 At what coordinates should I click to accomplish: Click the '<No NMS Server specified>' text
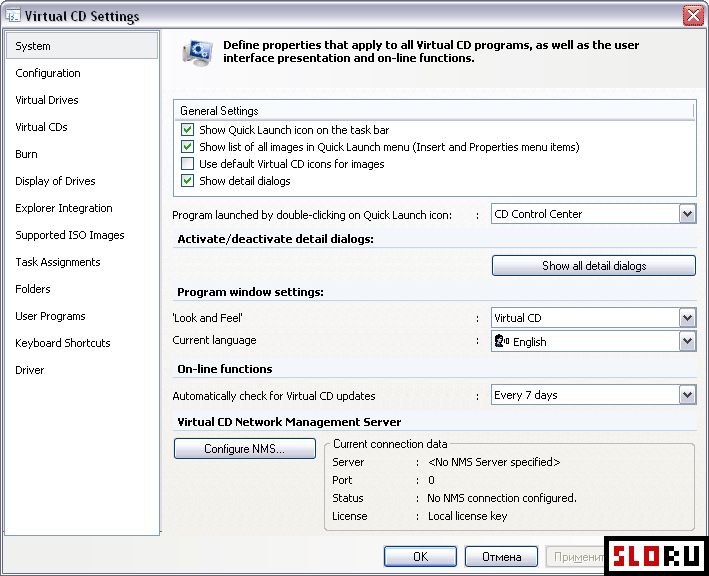[494, 462]
